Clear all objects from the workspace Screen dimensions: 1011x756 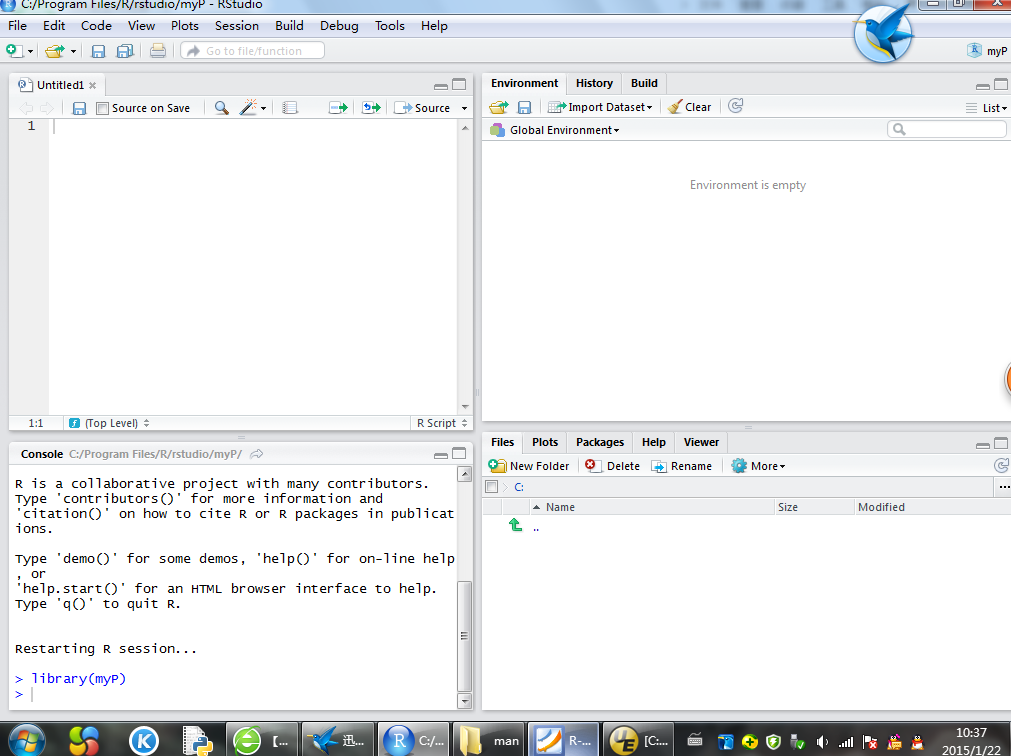(x=689, y=107)
